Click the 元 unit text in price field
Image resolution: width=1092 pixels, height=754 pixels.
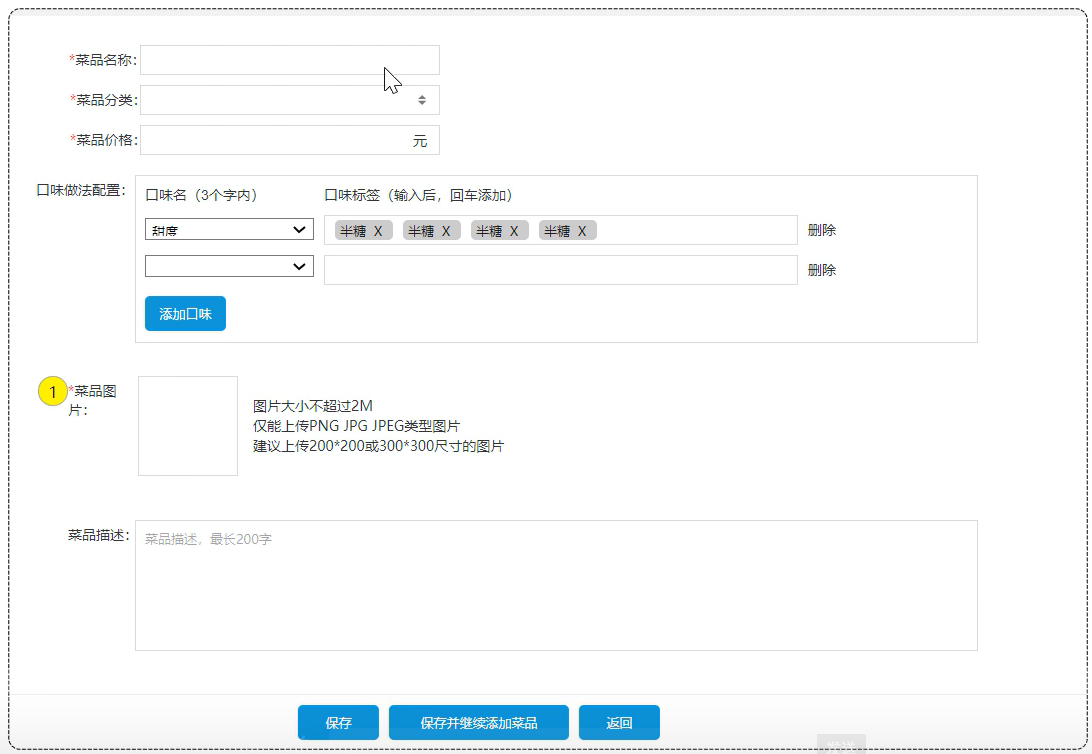(x=419, y=141)
